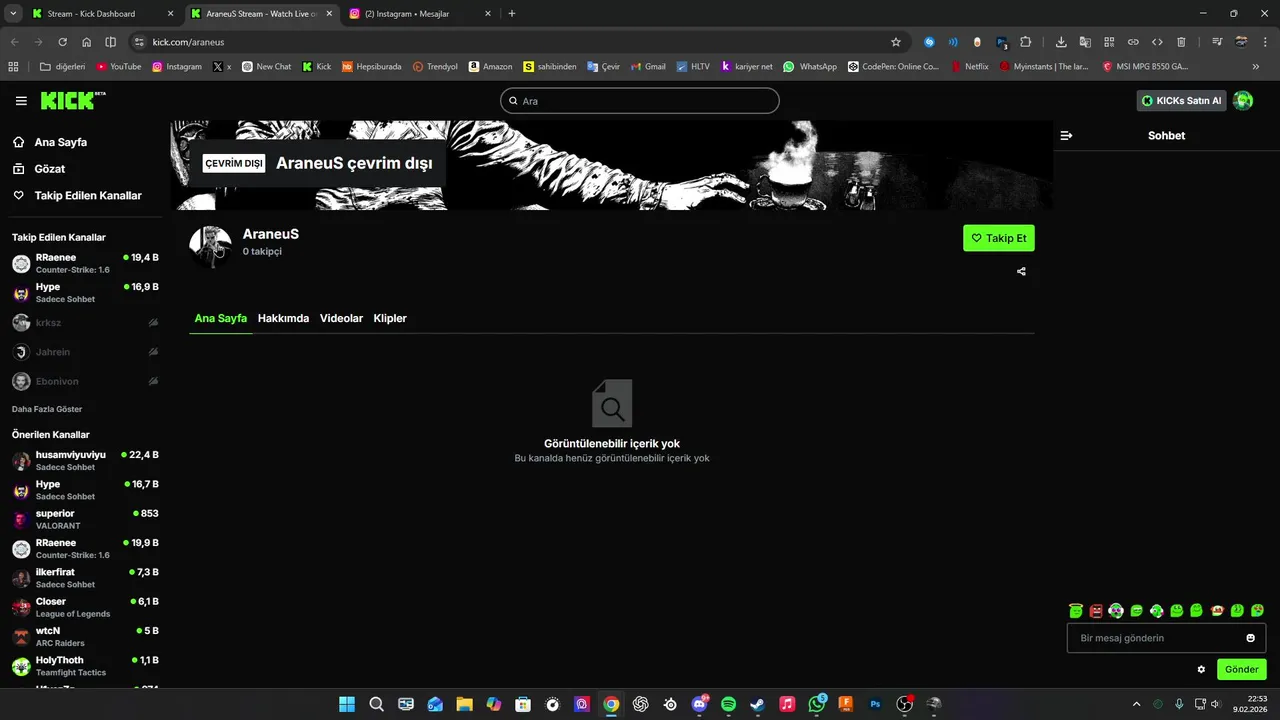Switch to the Klipler tab
Viewport: 1280px width, 720px height.
(x=390, y=318)
